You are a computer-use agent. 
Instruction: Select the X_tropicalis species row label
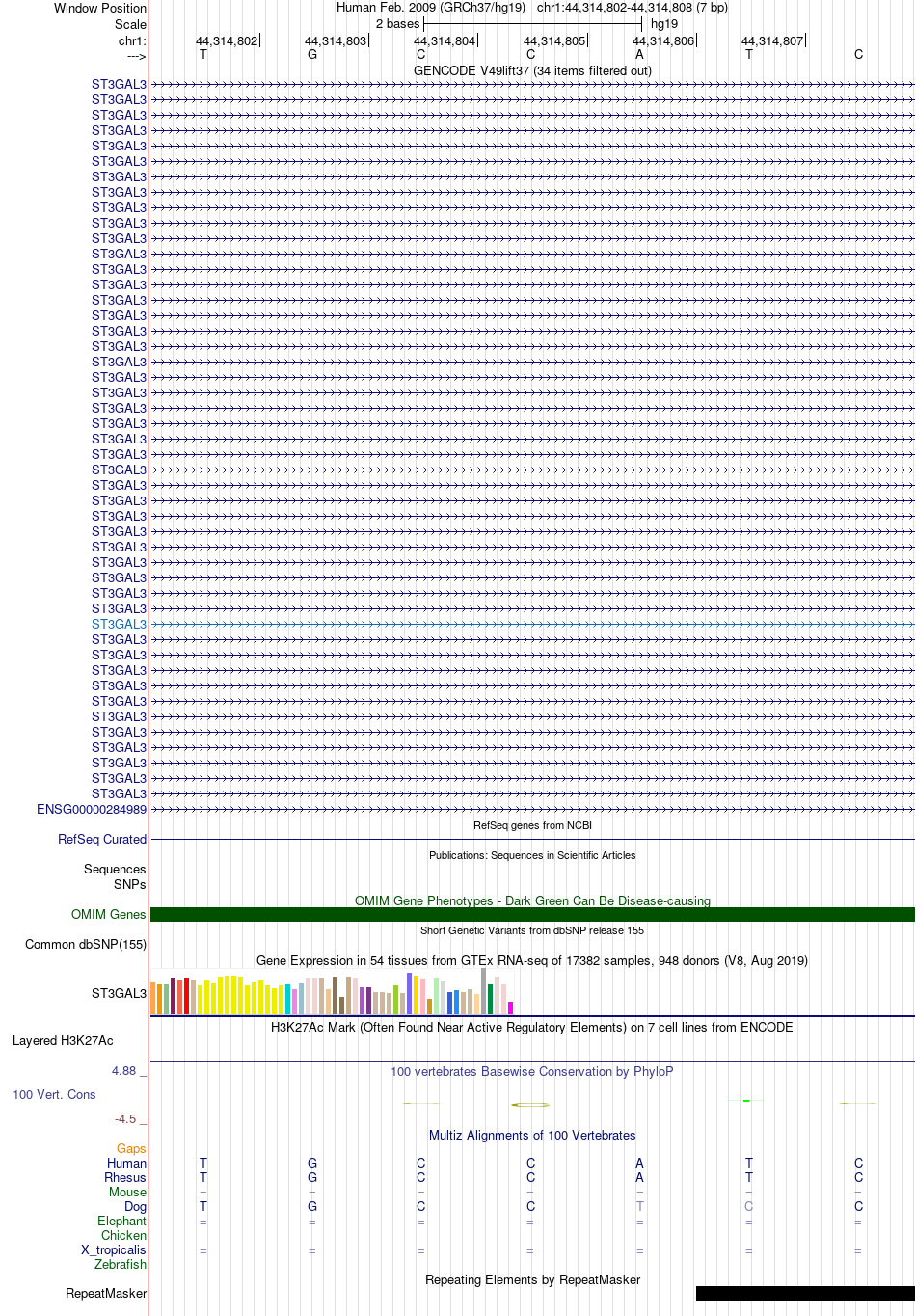(114, 1249)
